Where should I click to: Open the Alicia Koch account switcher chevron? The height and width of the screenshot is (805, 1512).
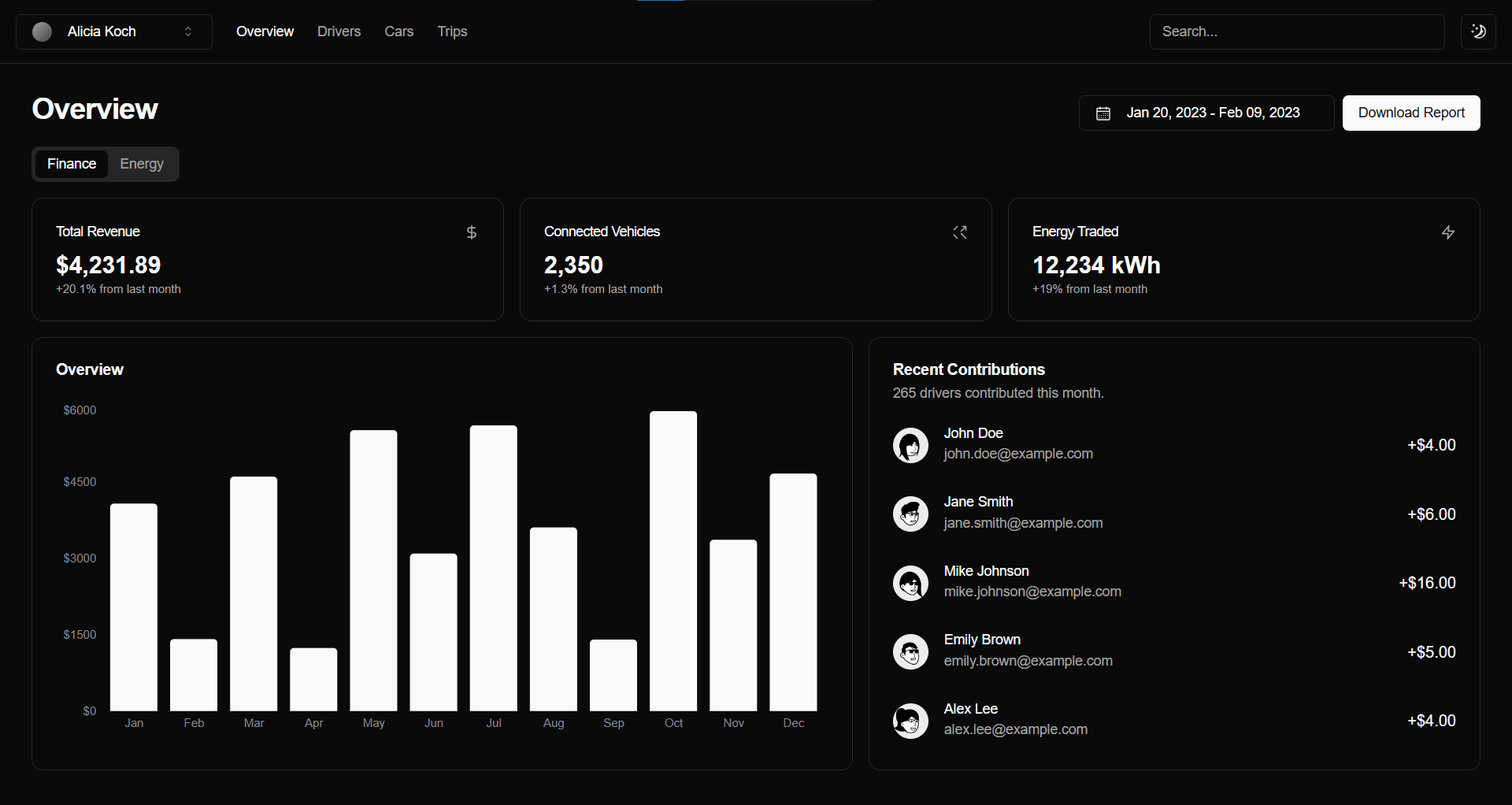pos(188,32)
